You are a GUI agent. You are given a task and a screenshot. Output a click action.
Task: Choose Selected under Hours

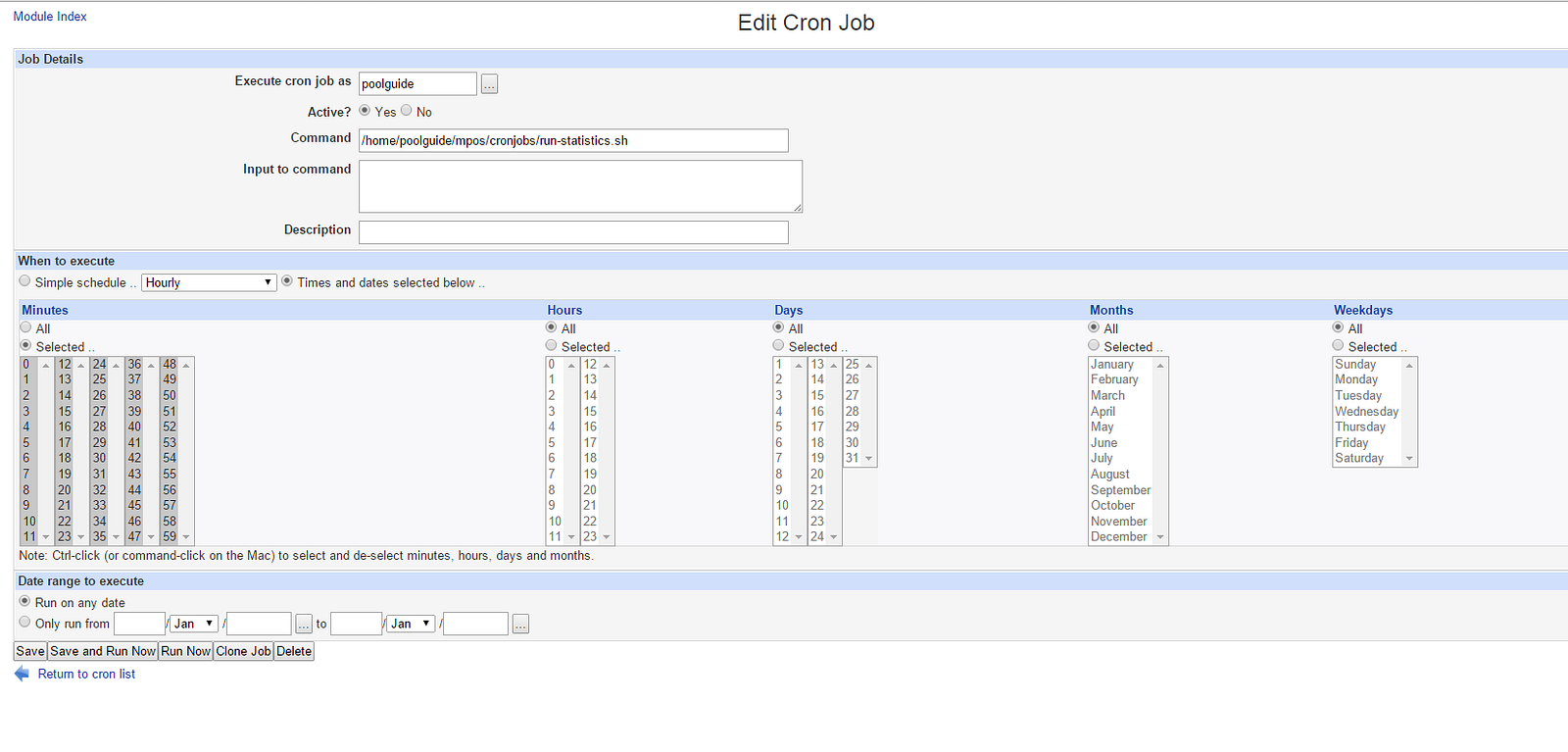tap(551, 346)
